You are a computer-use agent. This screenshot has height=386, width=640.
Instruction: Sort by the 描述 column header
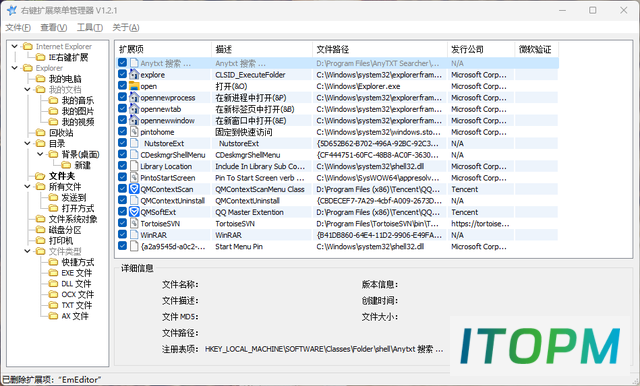(262, 49)
